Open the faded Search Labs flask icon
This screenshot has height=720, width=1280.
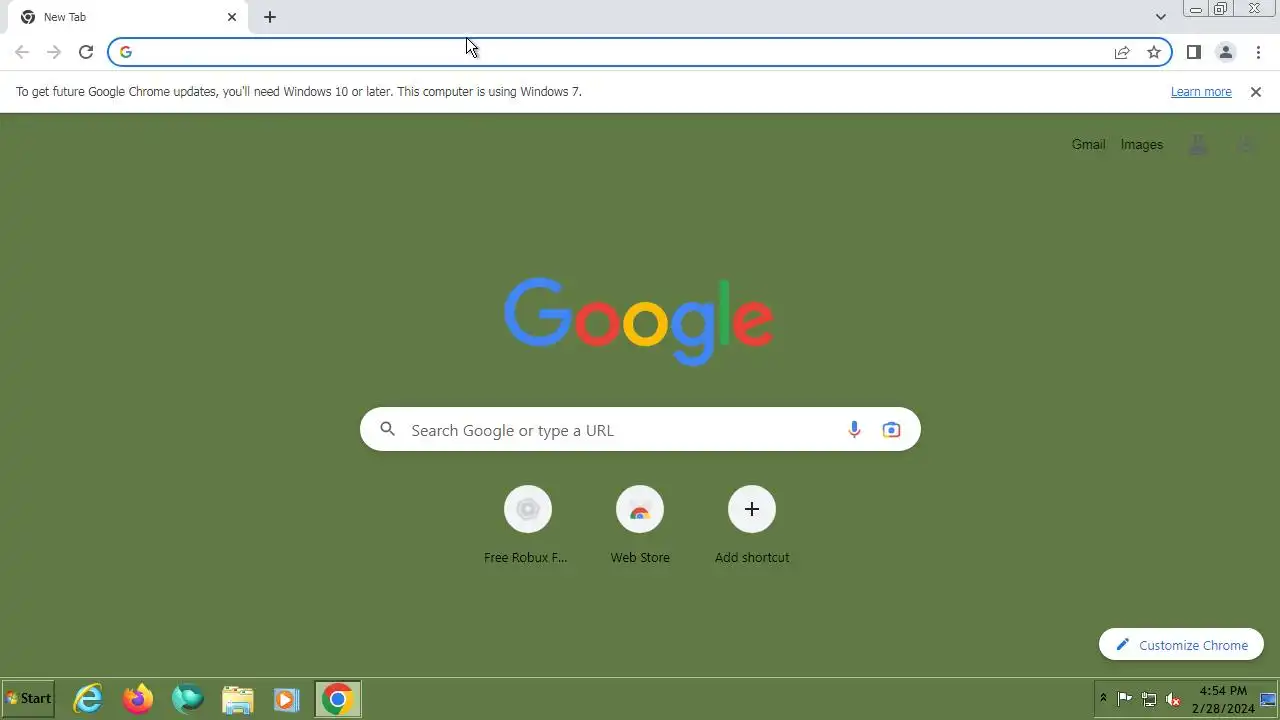click(x=1198, y=145)
